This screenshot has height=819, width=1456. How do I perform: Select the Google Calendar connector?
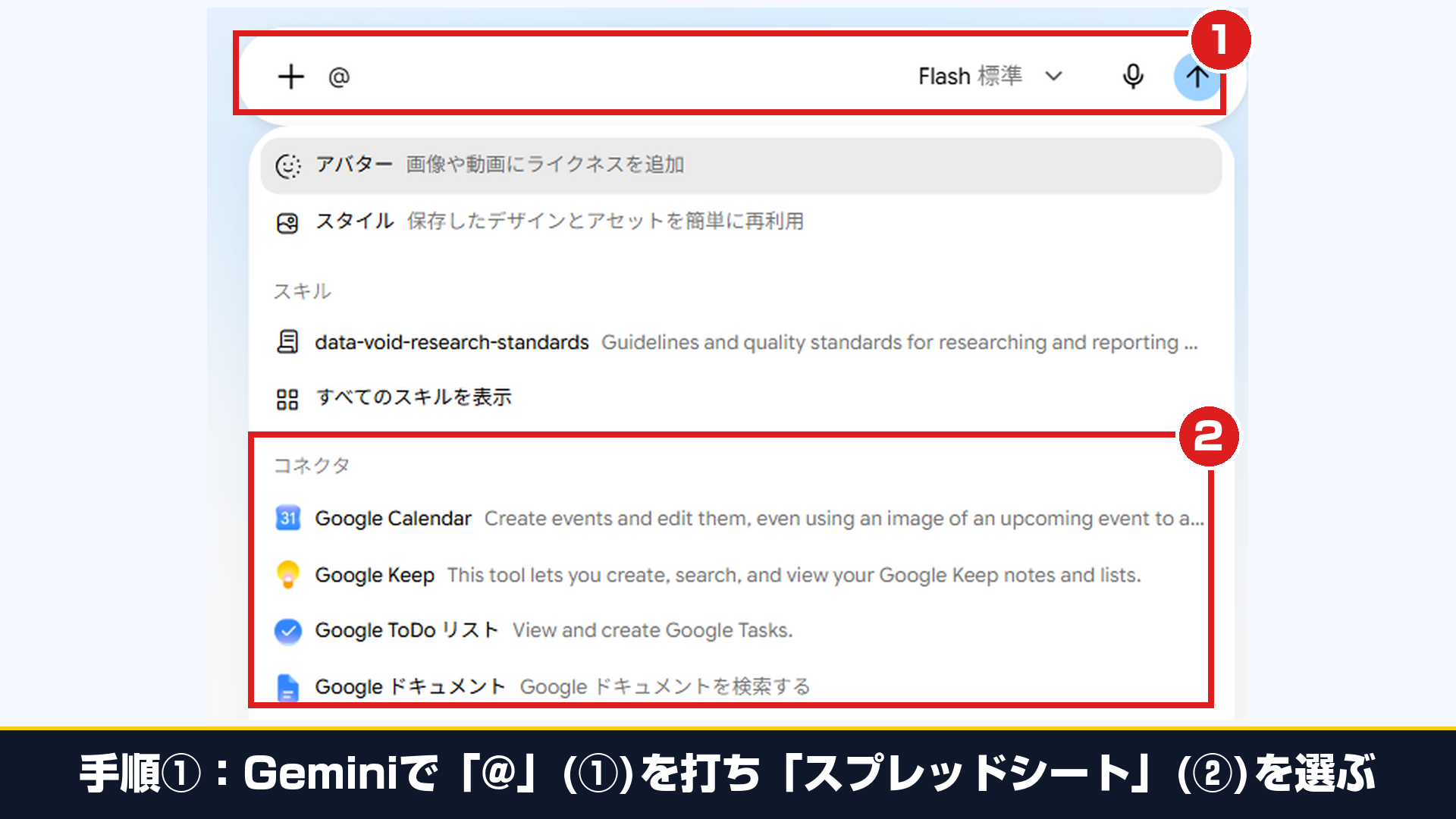tap(741, 519)
